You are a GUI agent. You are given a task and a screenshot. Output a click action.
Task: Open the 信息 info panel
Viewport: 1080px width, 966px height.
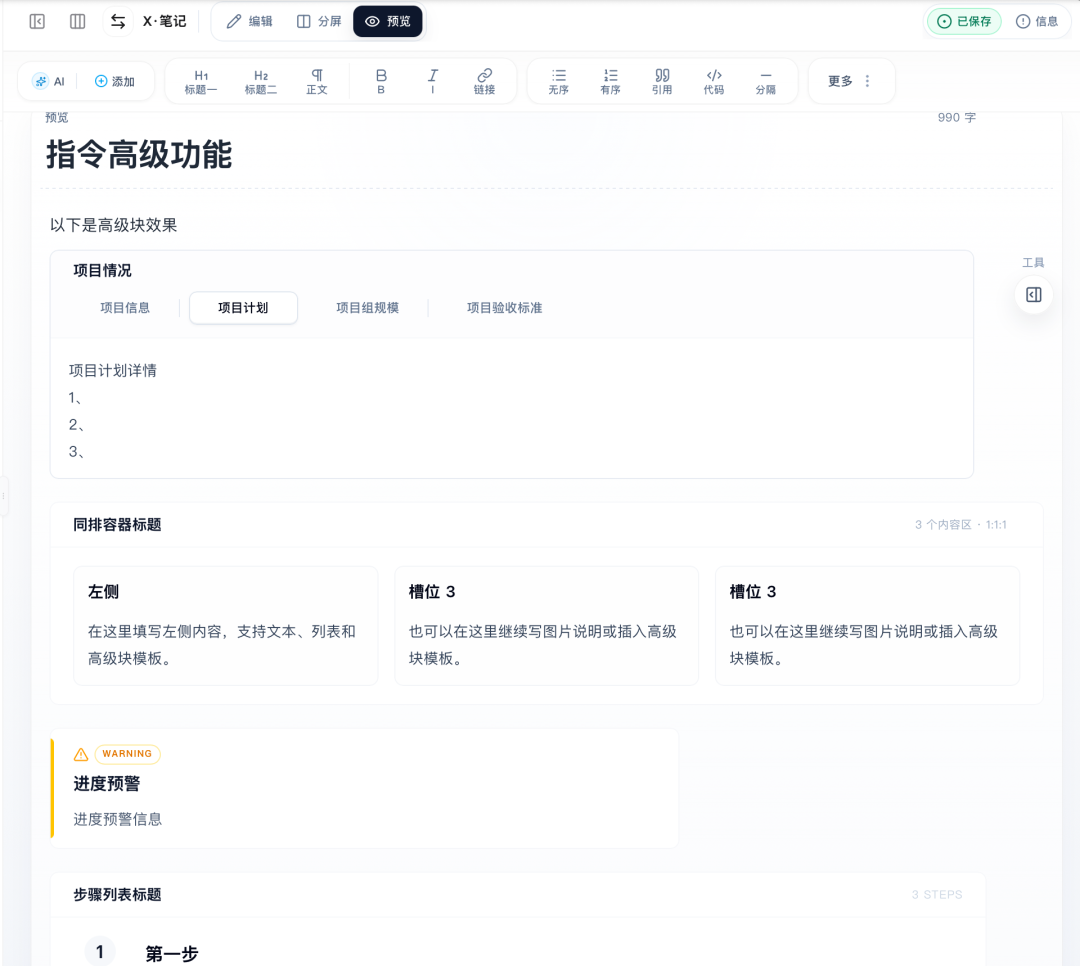pos(1037,21)
